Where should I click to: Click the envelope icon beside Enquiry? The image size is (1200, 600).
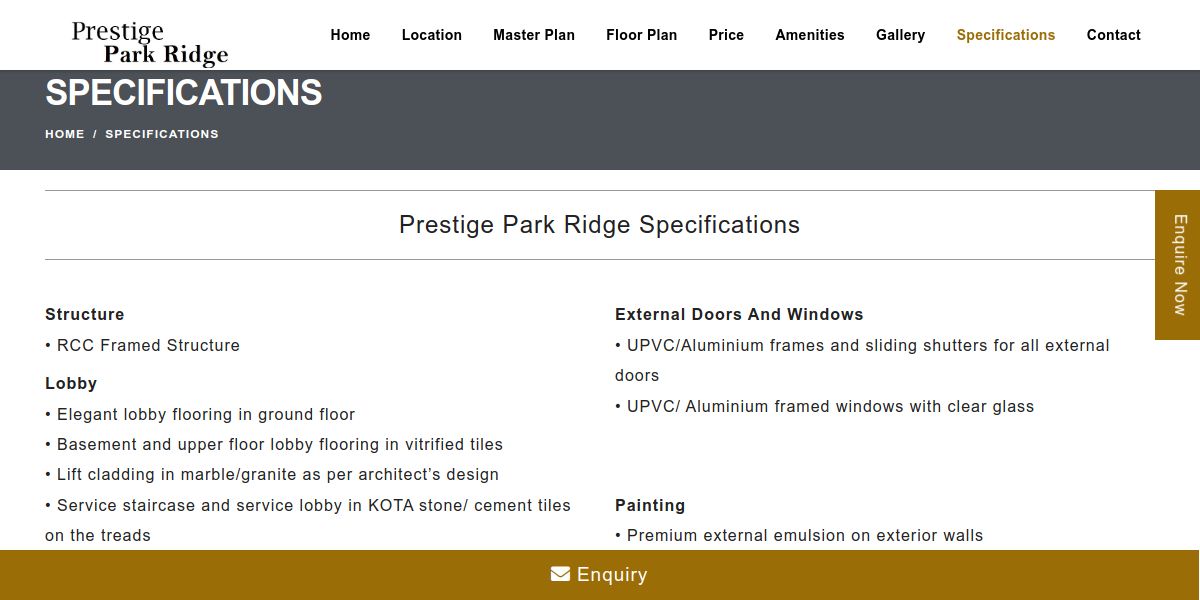560,574
